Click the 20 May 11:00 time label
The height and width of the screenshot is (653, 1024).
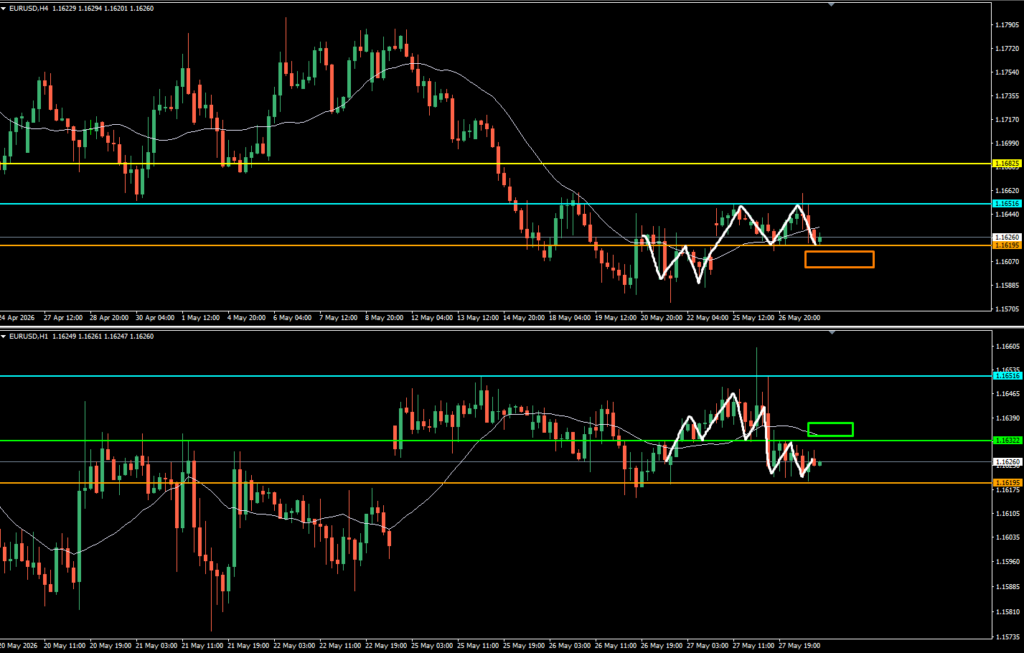coord(64,646)
